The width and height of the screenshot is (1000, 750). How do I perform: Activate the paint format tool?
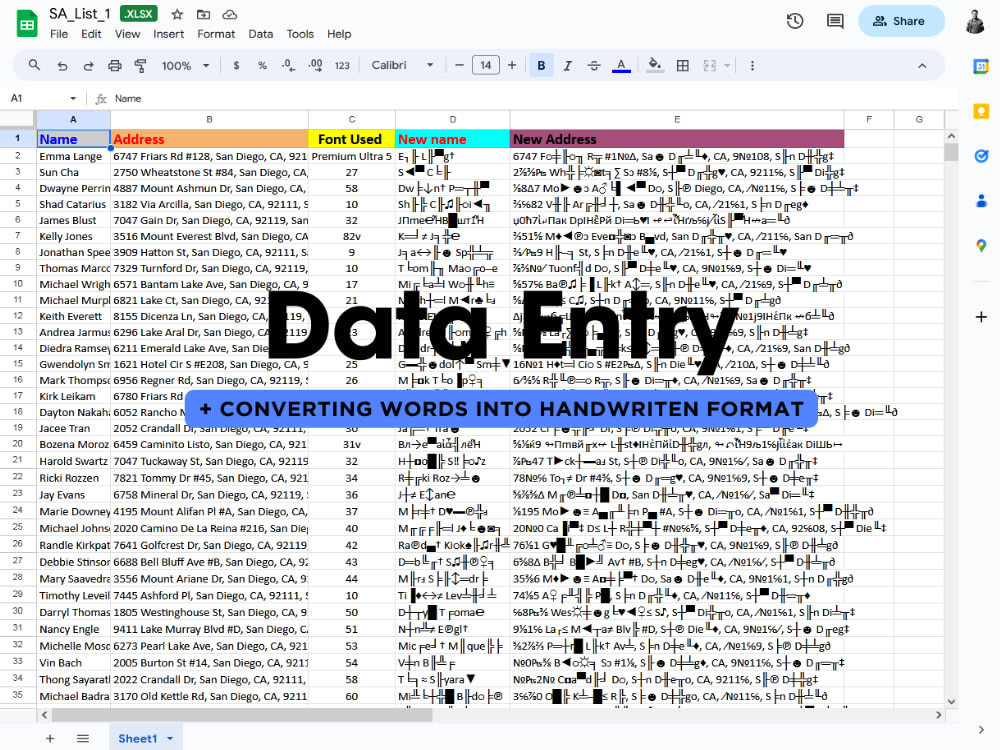pyautogui.click(x=140, y=66)
